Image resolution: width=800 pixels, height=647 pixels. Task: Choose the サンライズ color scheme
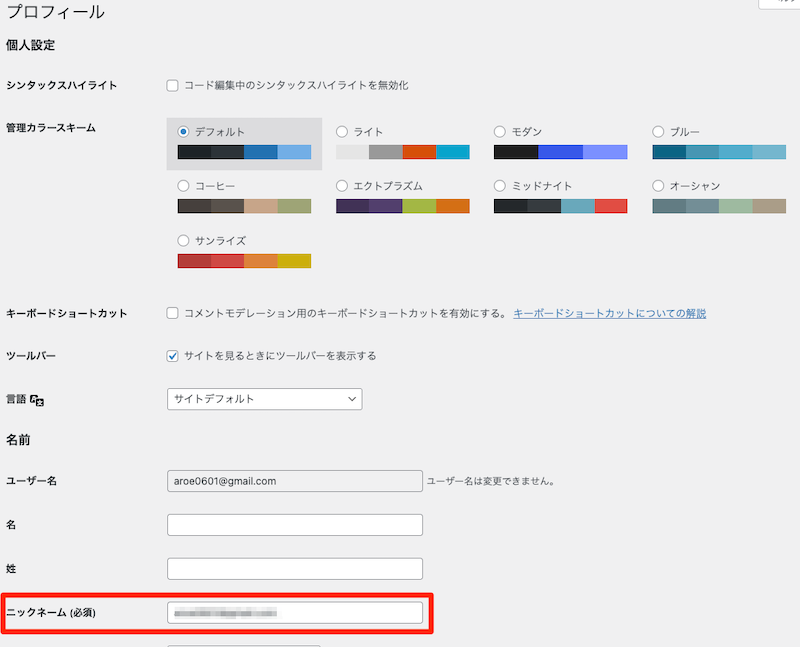[x=183, y=241]
